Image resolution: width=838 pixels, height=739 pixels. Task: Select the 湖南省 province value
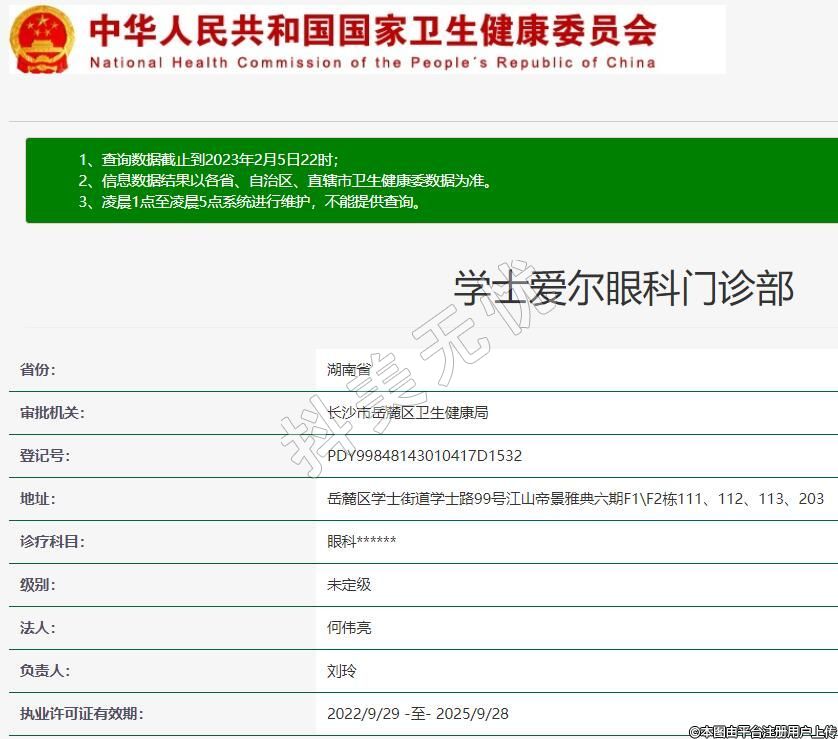click(x=348, y=370)
